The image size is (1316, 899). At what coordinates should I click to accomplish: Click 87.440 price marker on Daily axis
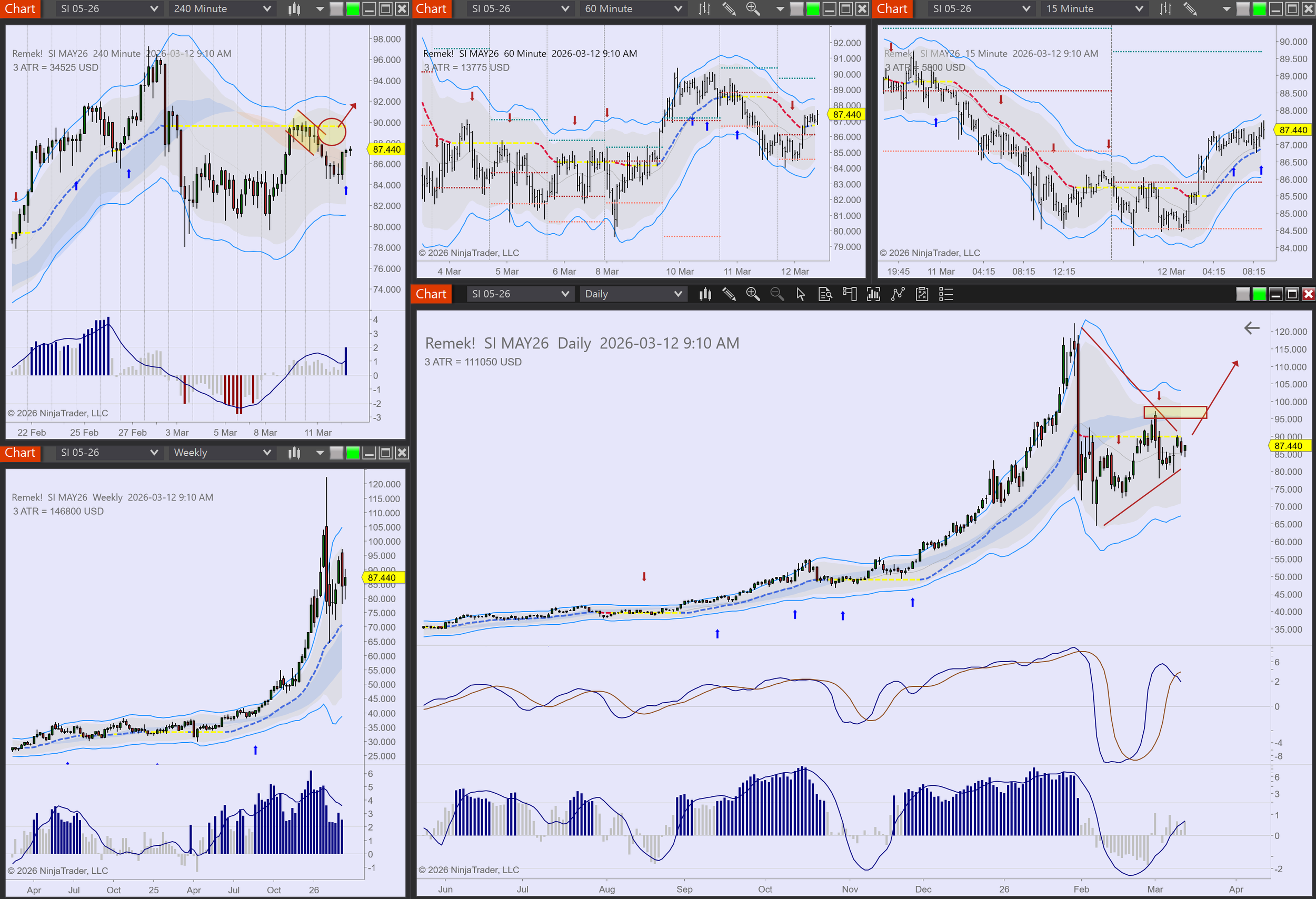coord(1288,445)
